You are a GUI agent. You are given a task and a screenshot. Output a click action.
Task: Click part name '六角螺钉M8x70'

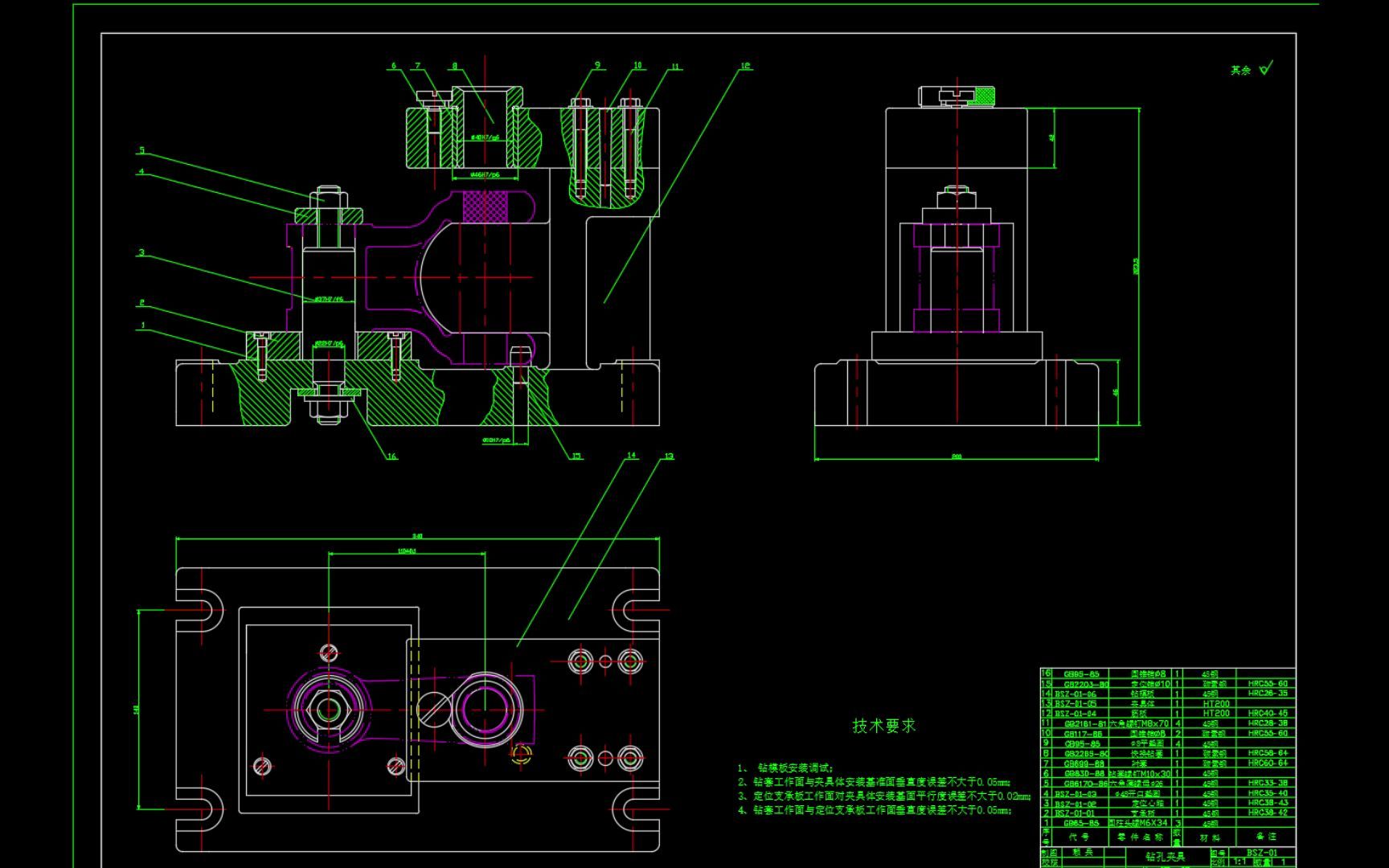pos(1140,723)
